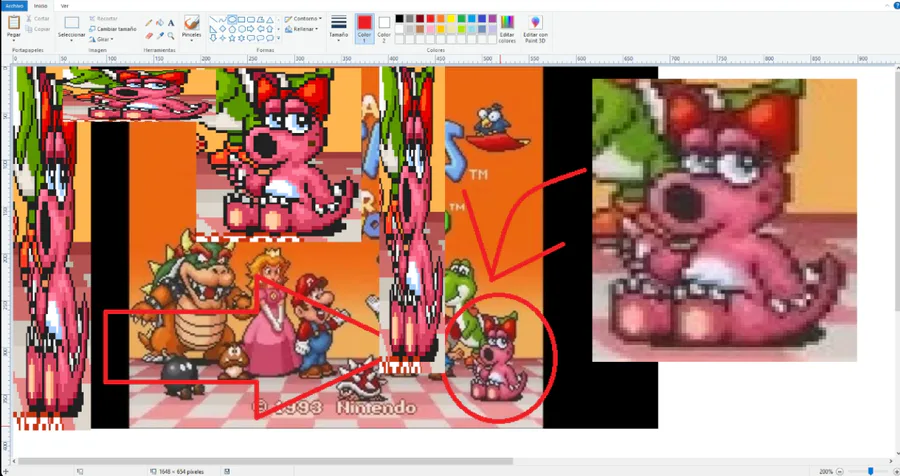Select the Magnifier tool
The height and width of the screenshot is (476, 900).
171,36
